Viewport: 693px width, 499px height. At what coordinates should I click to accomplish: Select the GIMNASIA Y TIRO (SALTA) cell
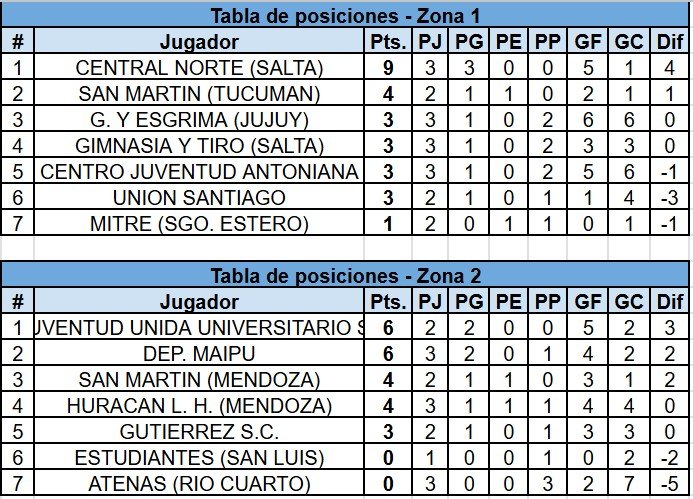click(199, 145)
